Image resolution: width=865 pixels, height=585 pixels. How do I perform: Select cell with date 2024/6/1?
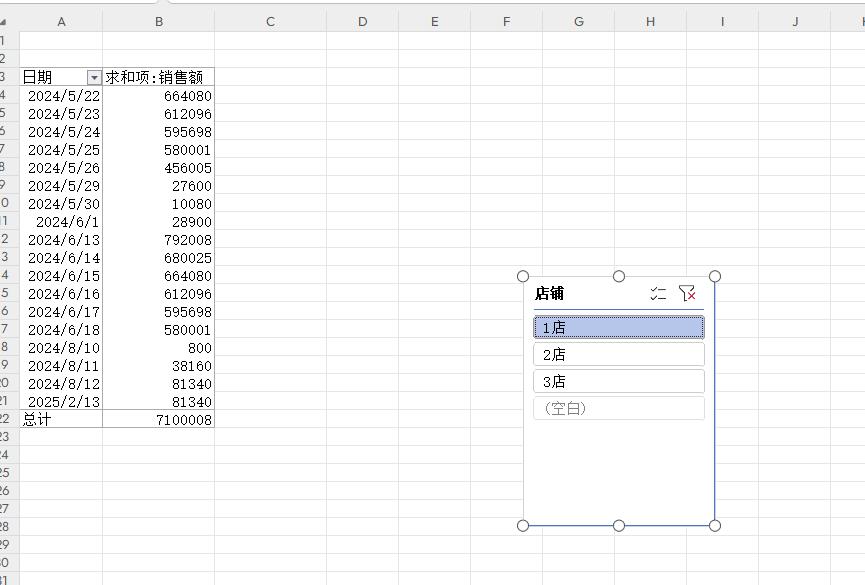(61, 222)
